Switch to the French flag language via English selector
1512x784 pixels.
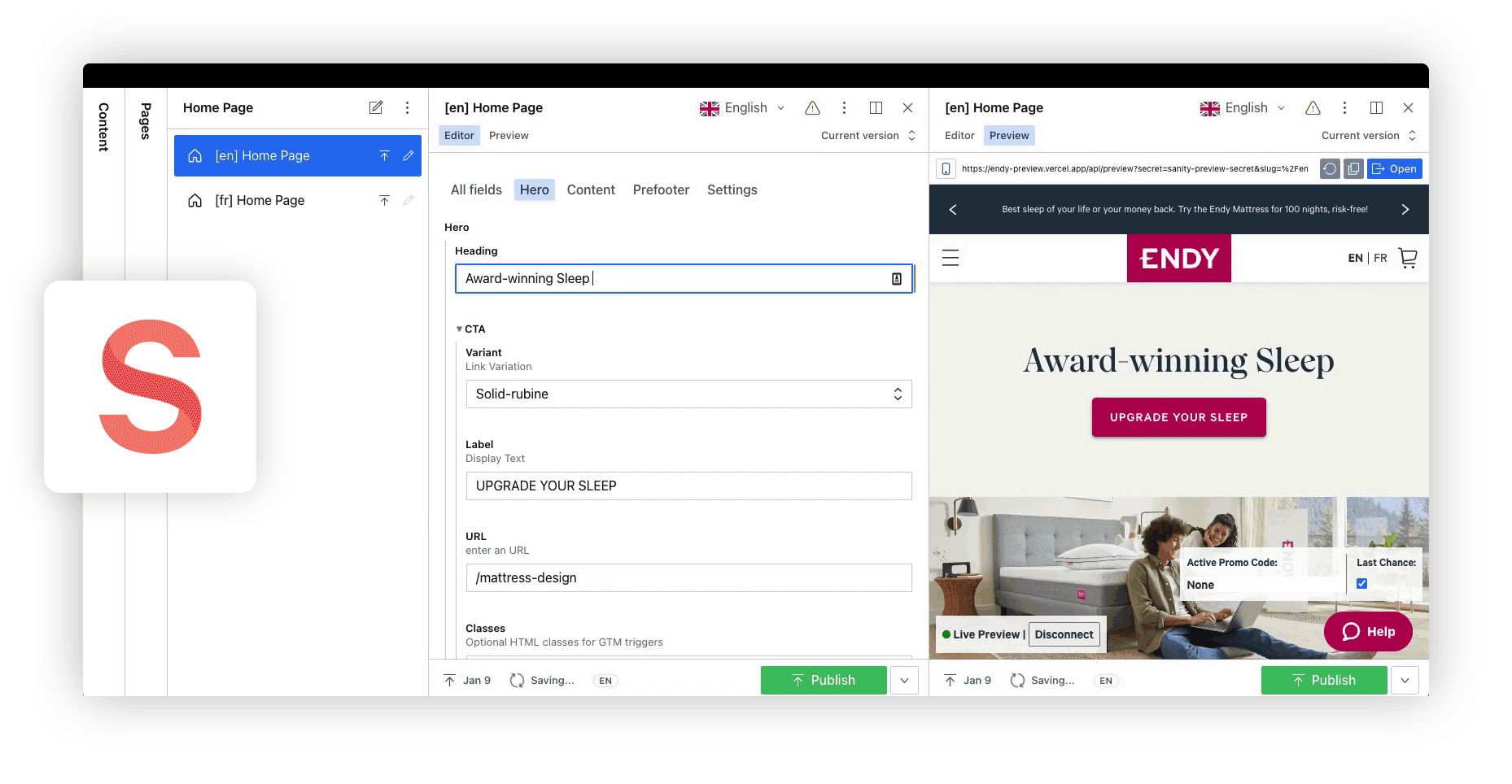(x=741, y=107)
